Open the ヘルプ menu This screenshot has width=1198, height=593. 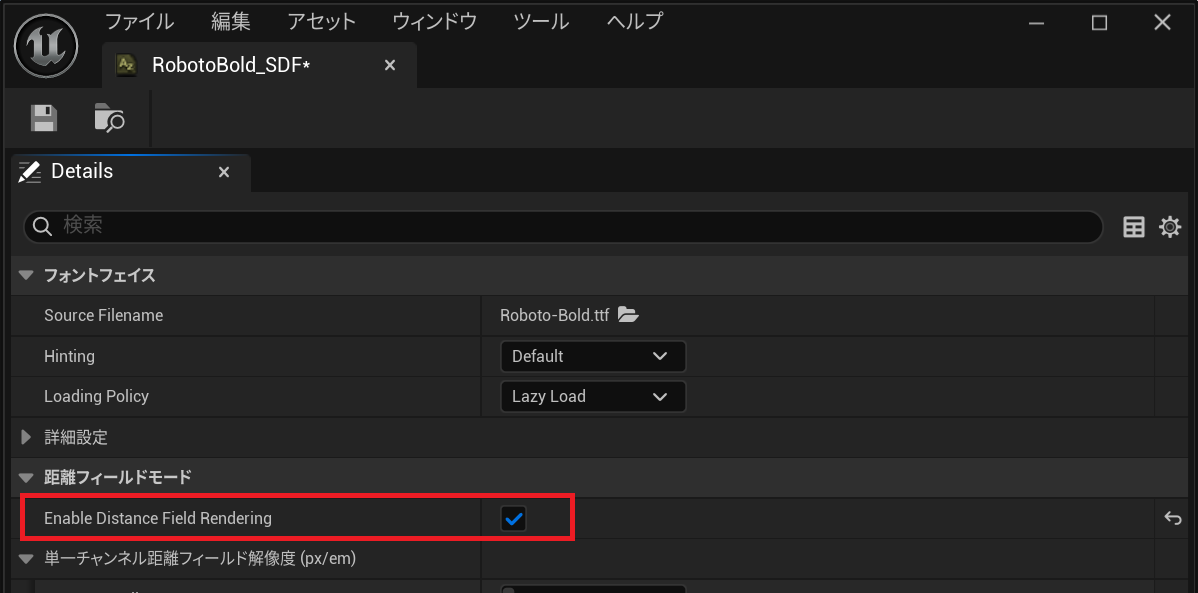[x=634, y=21]
